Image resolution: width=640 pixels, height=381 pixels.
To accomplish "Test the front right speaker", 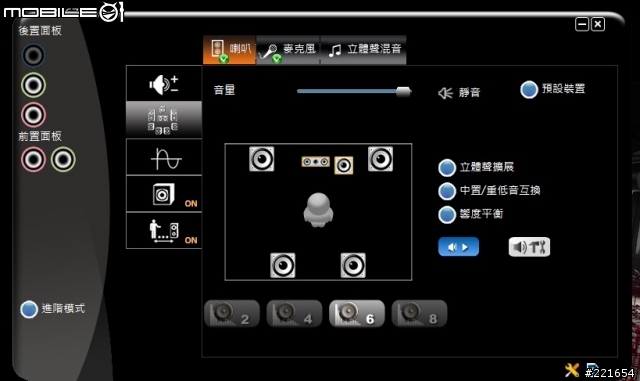I will [380, 159].
